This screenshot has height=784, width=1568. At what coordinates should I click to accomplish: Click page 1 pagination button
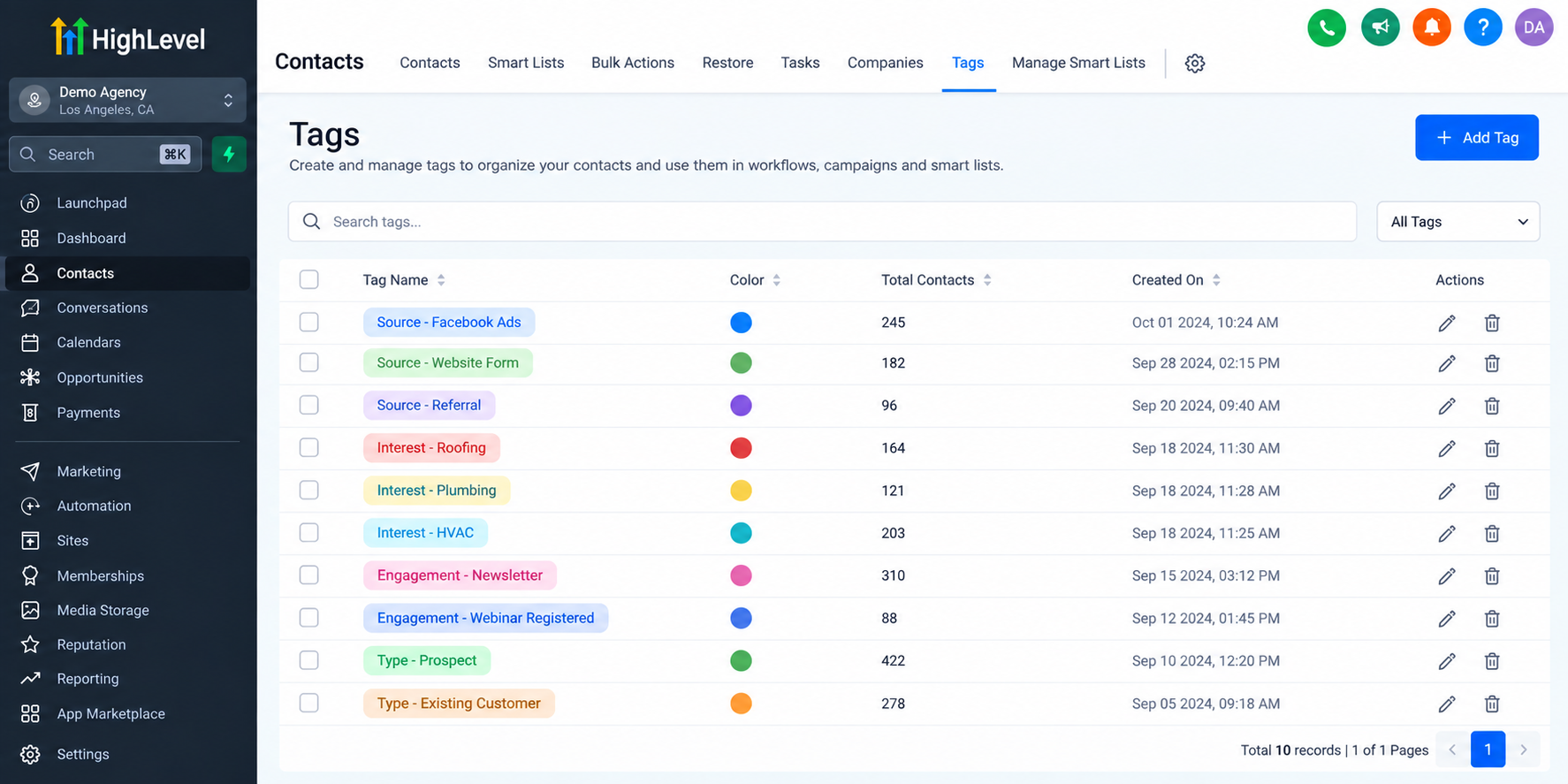pyautogui.click(x=1488, y=750)
